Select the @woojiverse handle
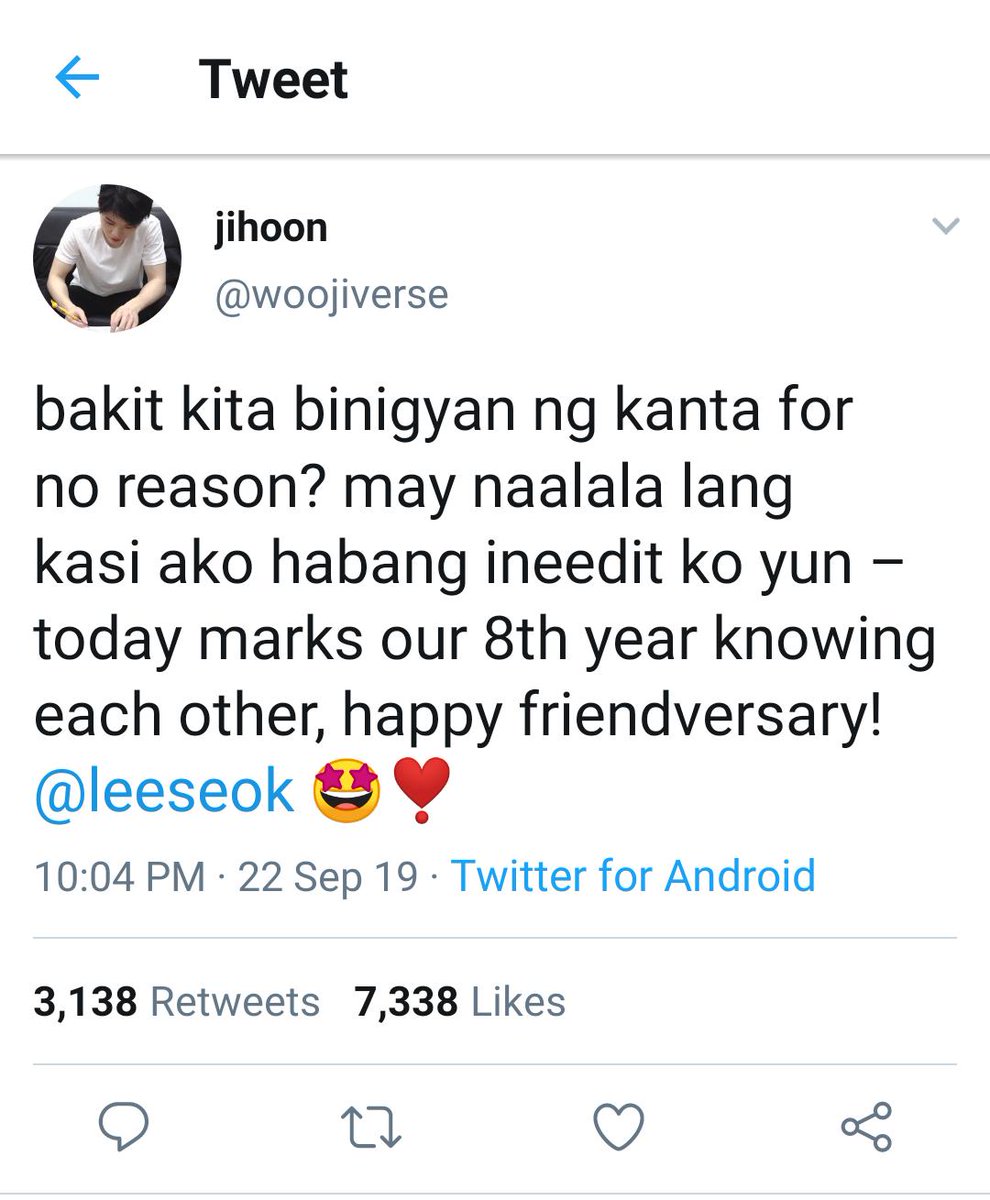990x1200 pixels. pyautogui.click(x=331, y=295)
